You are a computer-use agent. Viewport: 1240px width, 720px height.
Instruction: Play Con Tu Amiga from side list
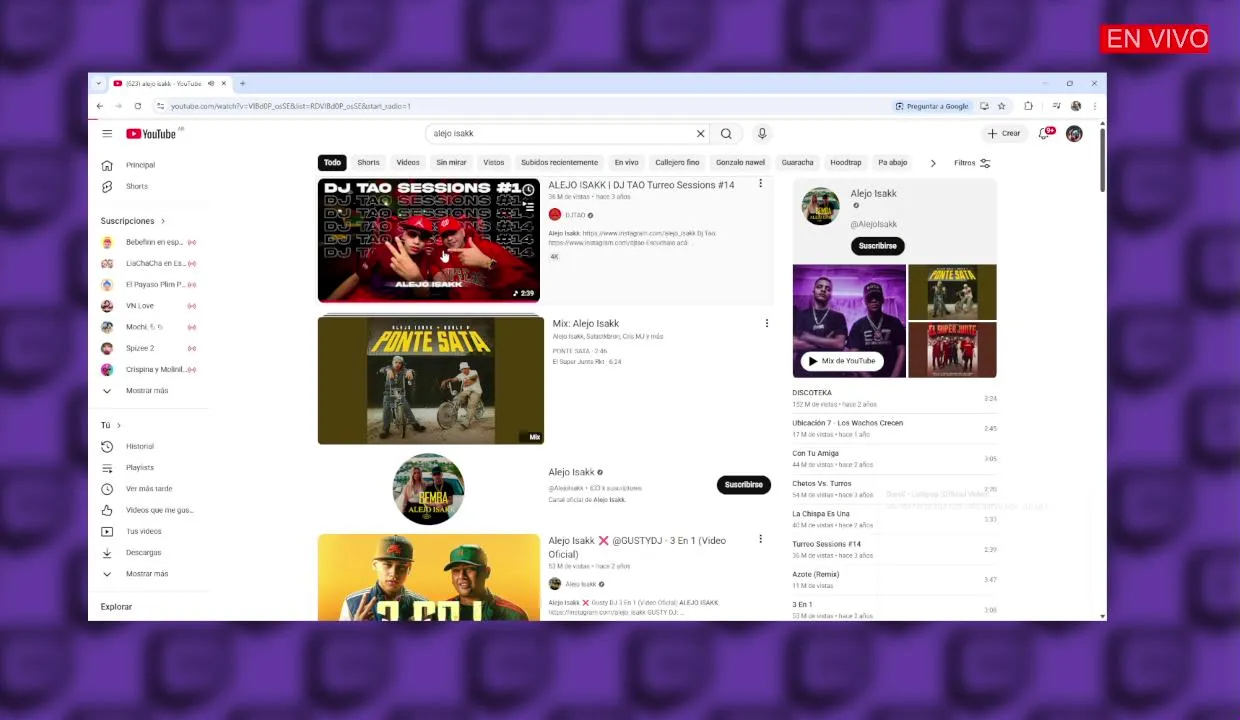click(x=894, y=458)
